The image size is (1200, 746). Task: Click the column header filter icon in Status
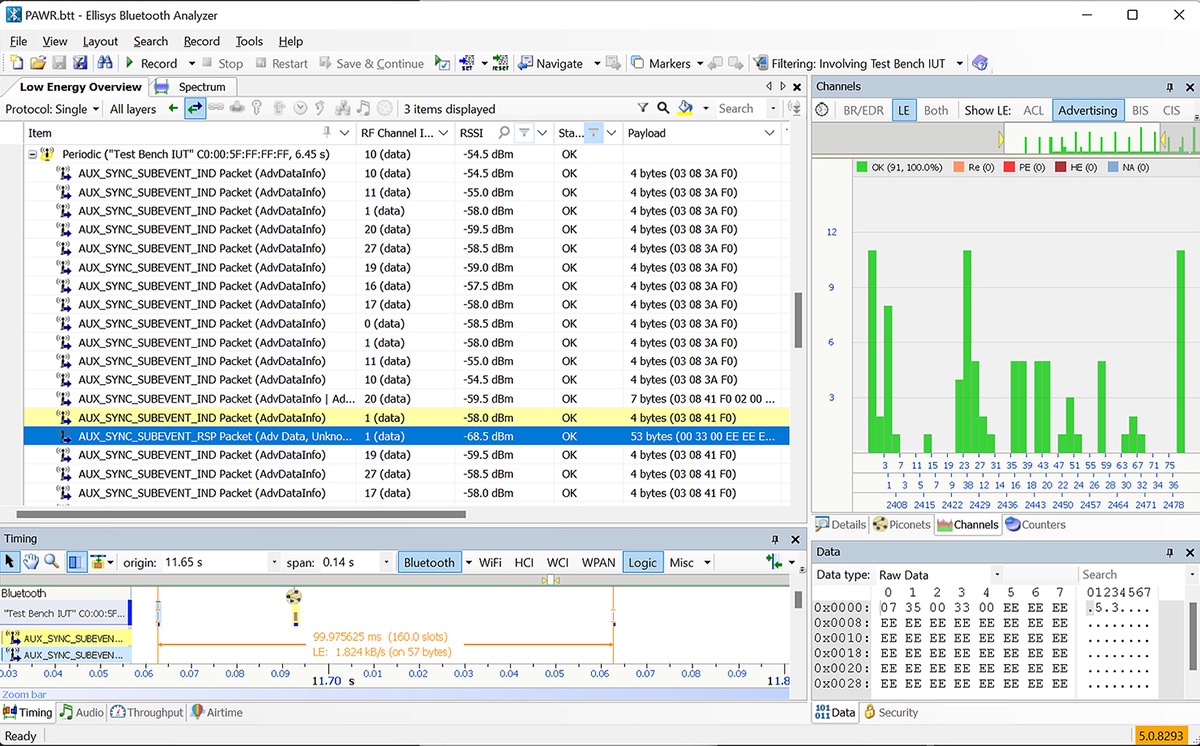click(x=593, y=133)
